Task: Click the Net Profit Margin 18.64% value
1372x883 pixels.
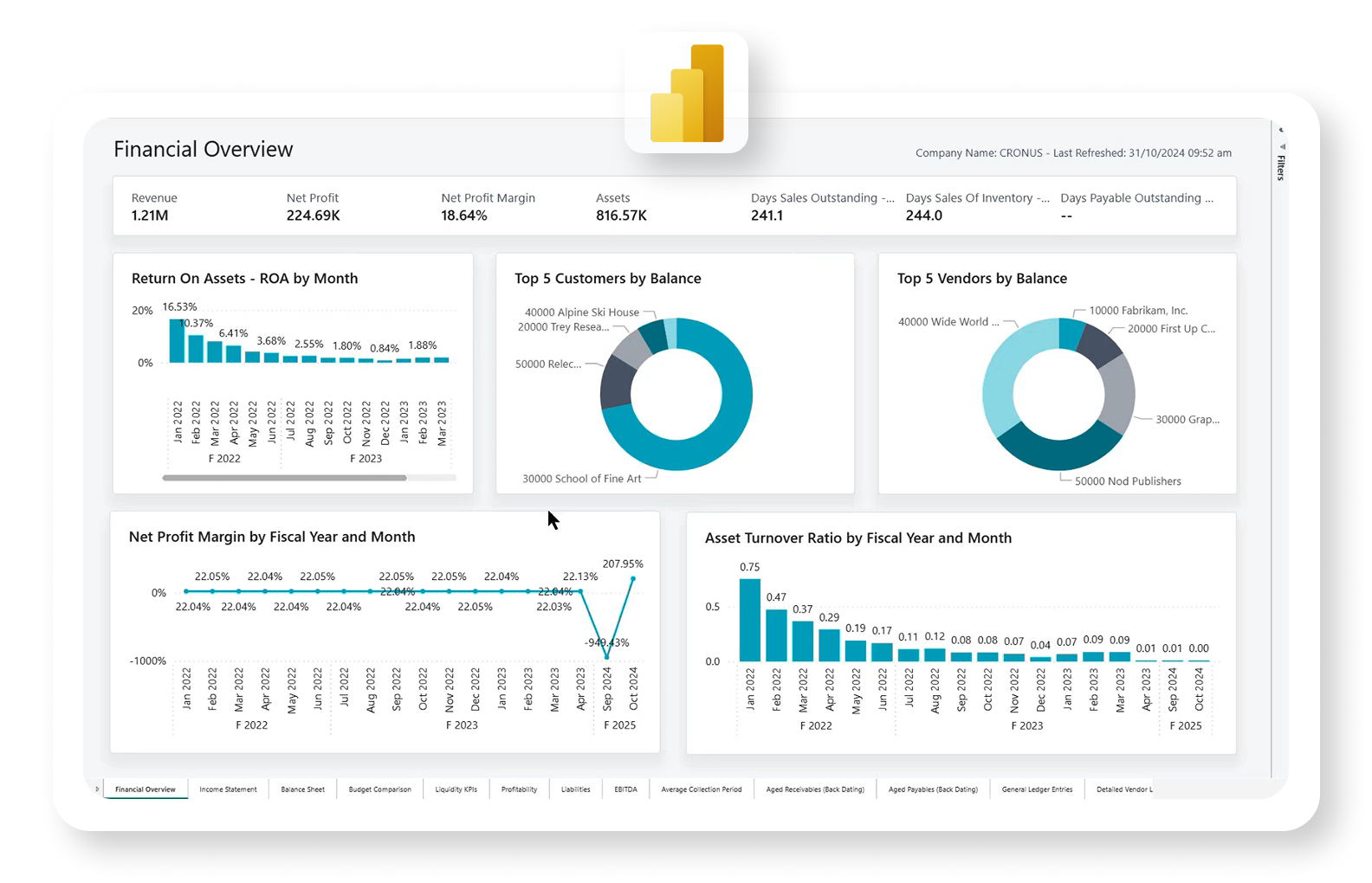Action: (463, 216)
